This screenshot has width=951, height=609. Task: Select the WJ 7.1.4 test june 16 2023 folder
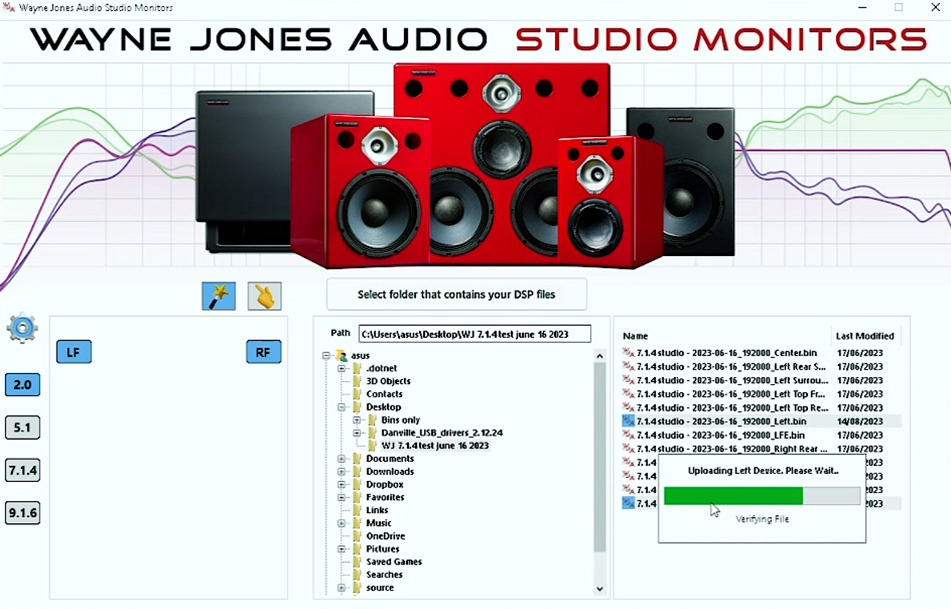(435, 445)
